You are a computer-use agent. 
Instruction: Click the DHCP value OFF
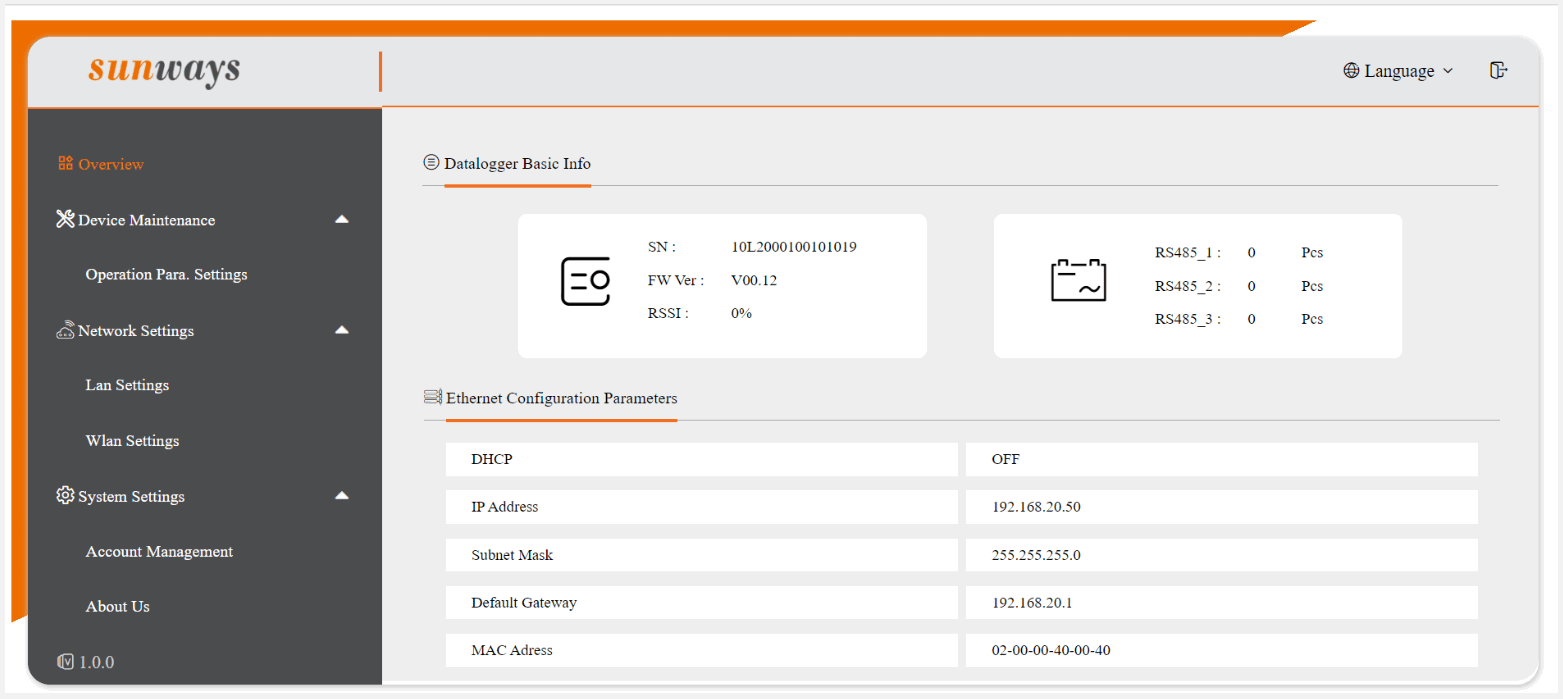click(x=1006, y=460)
